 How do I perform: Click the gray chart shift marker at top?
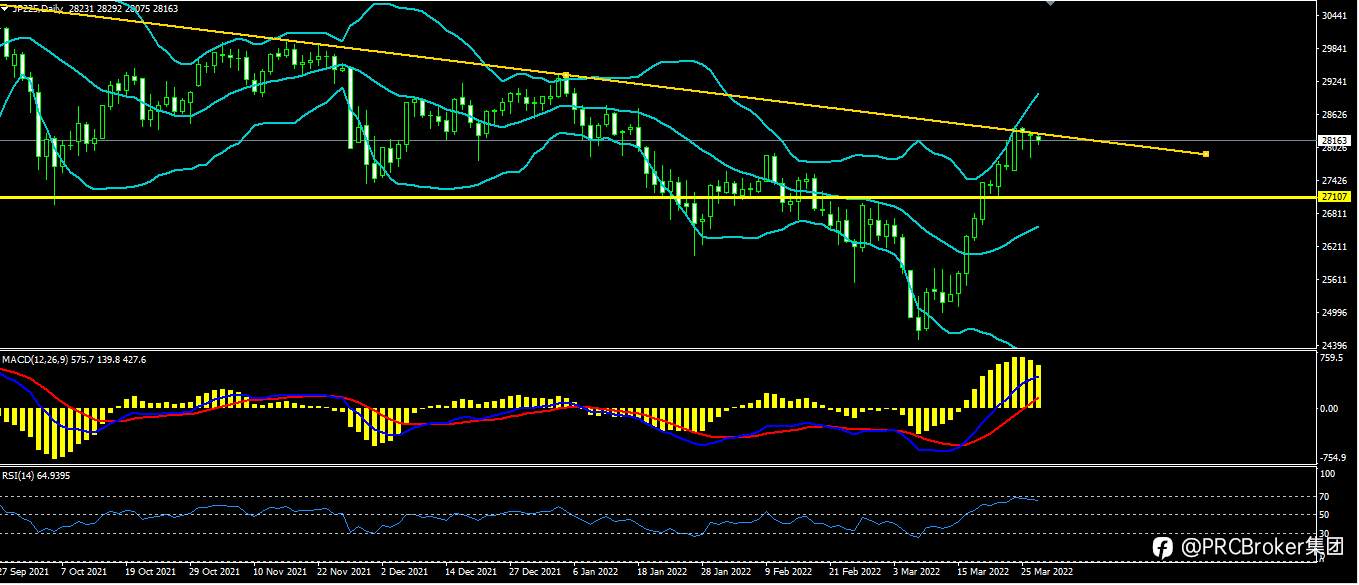click(1048, 3)
